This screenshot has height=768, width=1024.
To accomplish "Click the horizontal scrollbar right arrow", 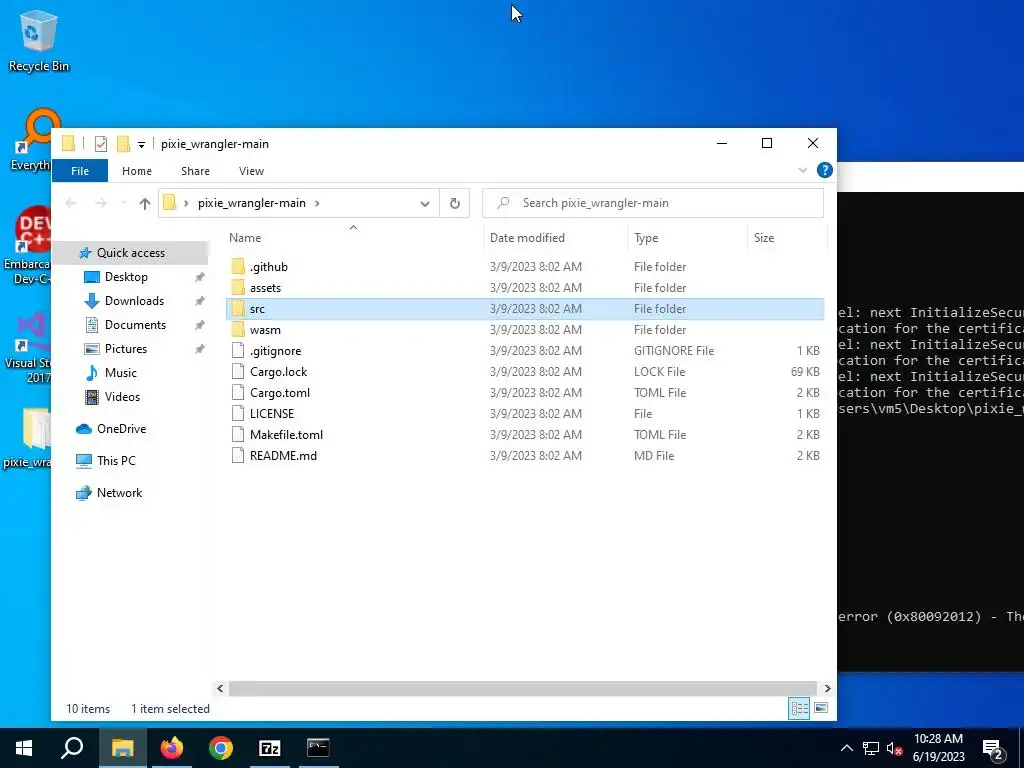I will (827, 688).
